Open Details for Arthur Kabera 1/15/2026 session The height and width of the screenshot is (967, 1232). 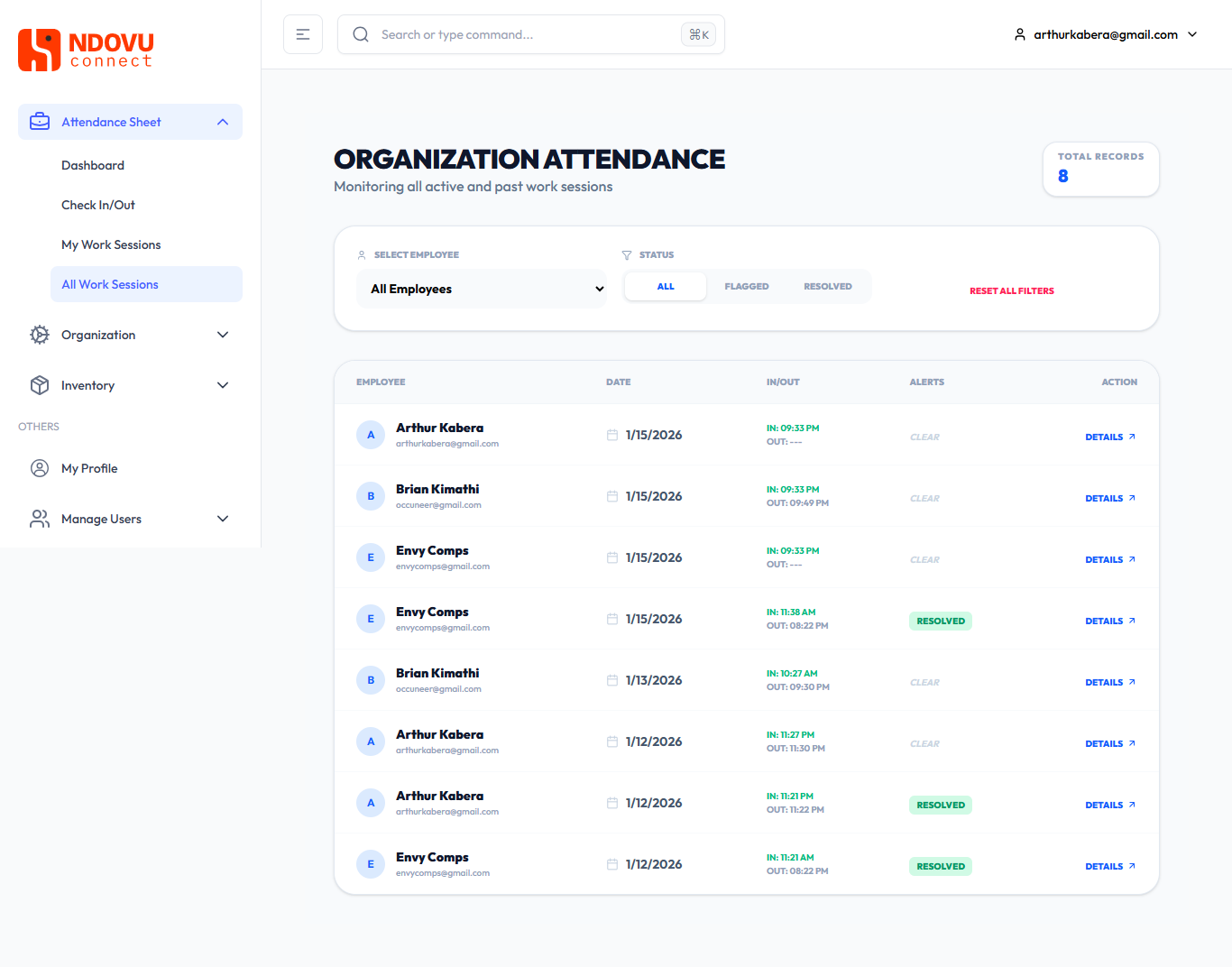1109,437
